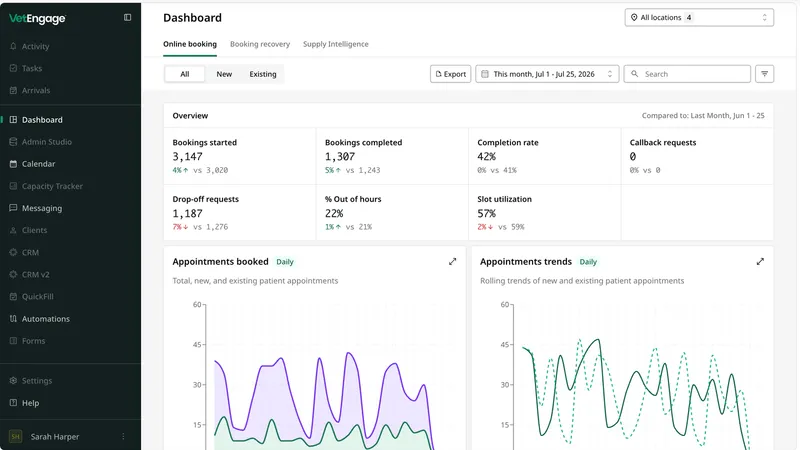Click the Activity bell icon
This screenshot has height=450, width=800.
[13, 46]
